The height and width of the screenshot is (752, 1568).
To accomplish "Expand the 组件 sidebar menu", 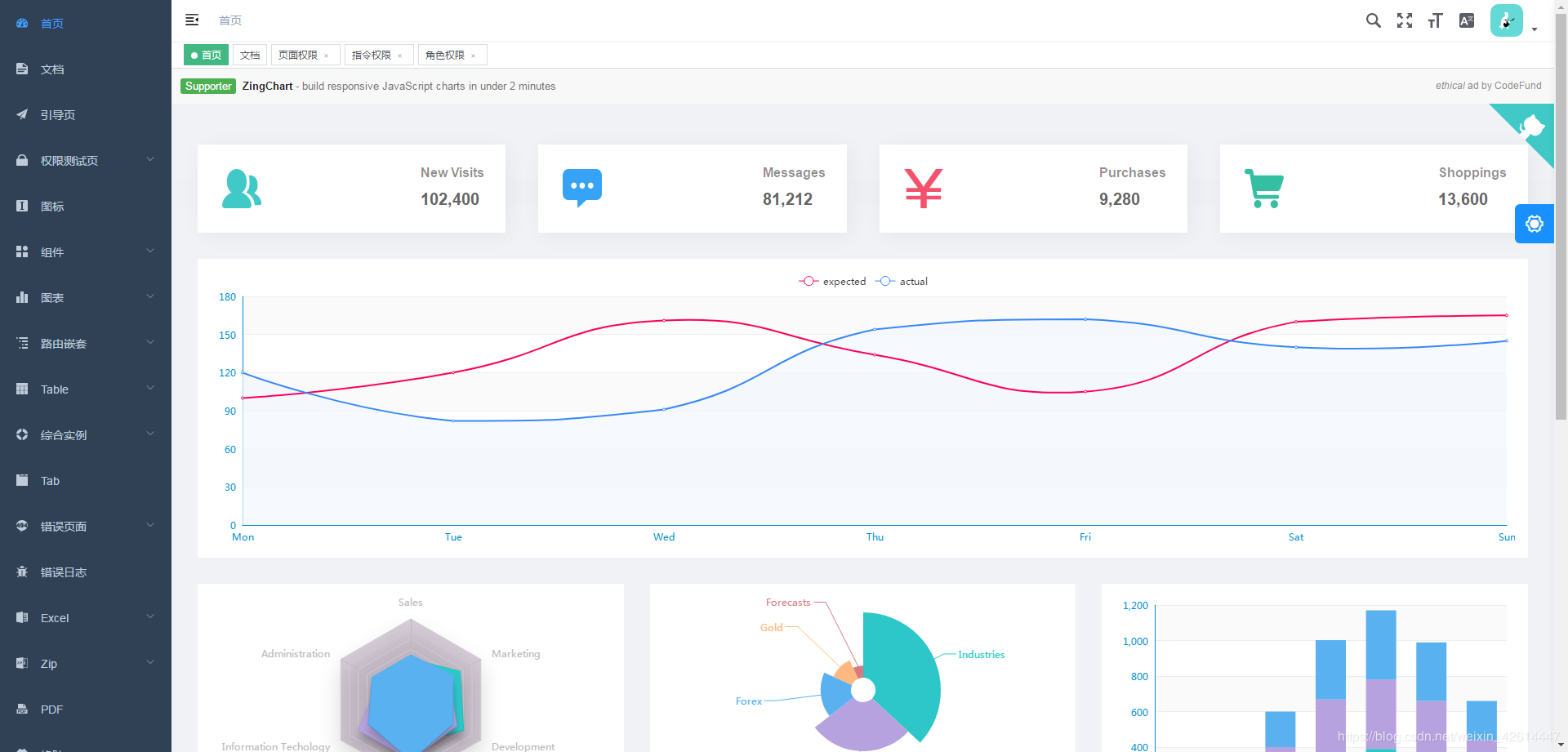I will [x=52, y=251].
